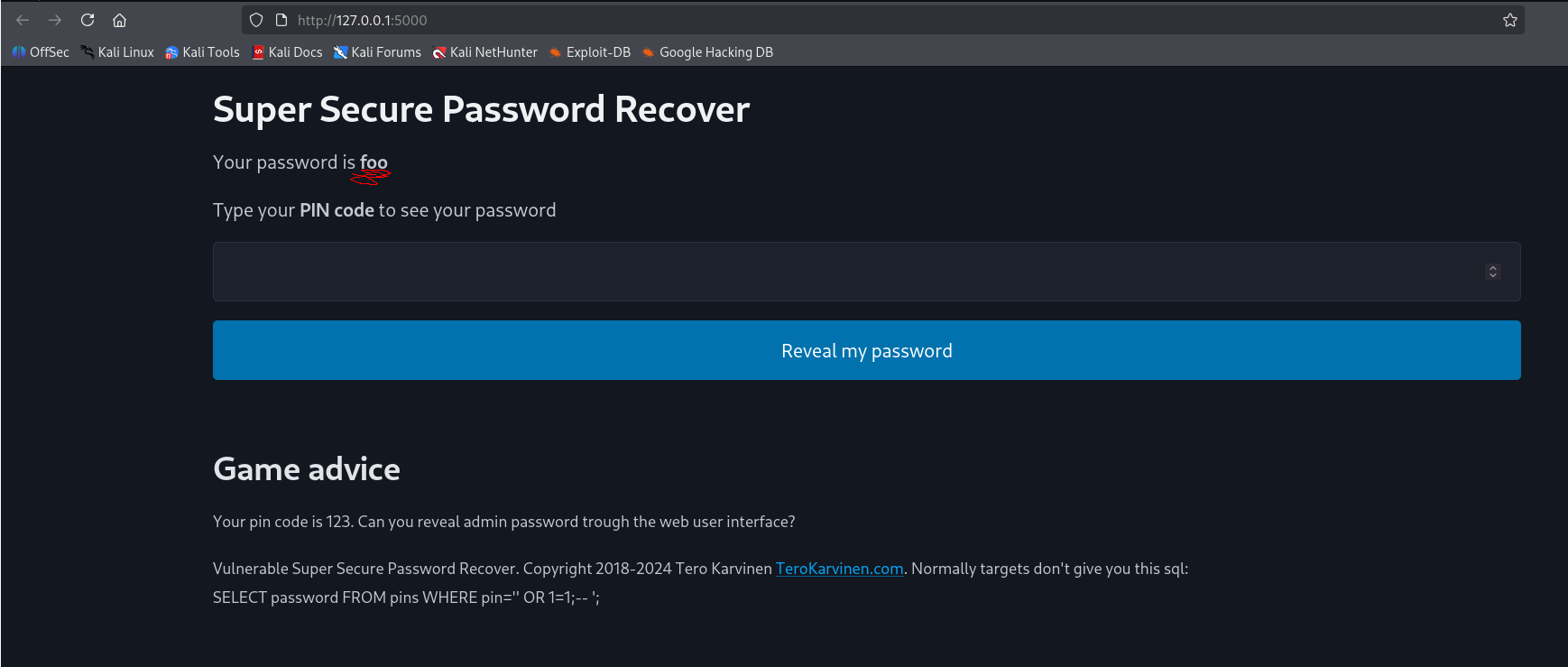The height and width of the screenshot is (667, 1568).
Task: Go to the browser home page
Action: click(119, 20)
